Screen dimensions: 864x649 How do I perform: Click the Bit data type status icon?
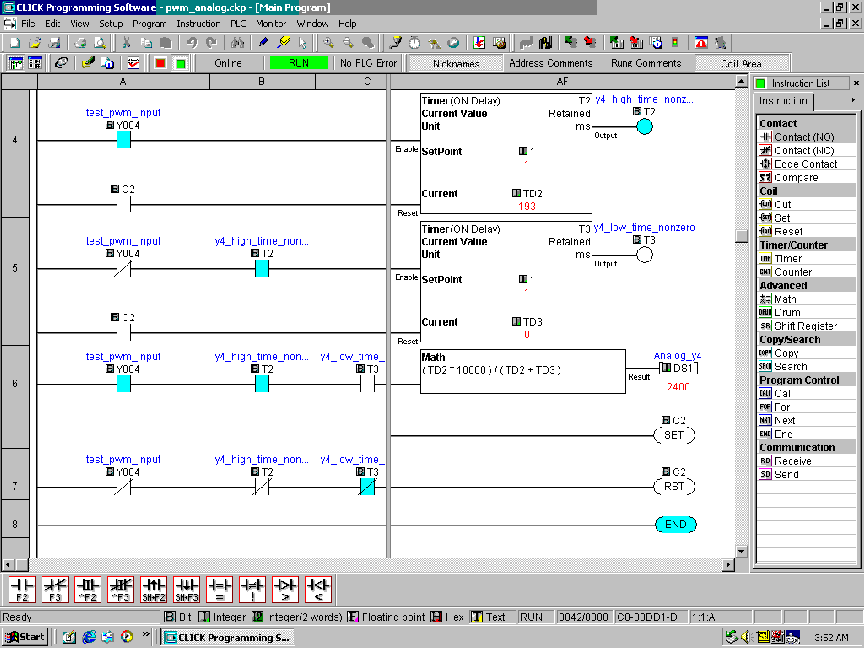170,617
